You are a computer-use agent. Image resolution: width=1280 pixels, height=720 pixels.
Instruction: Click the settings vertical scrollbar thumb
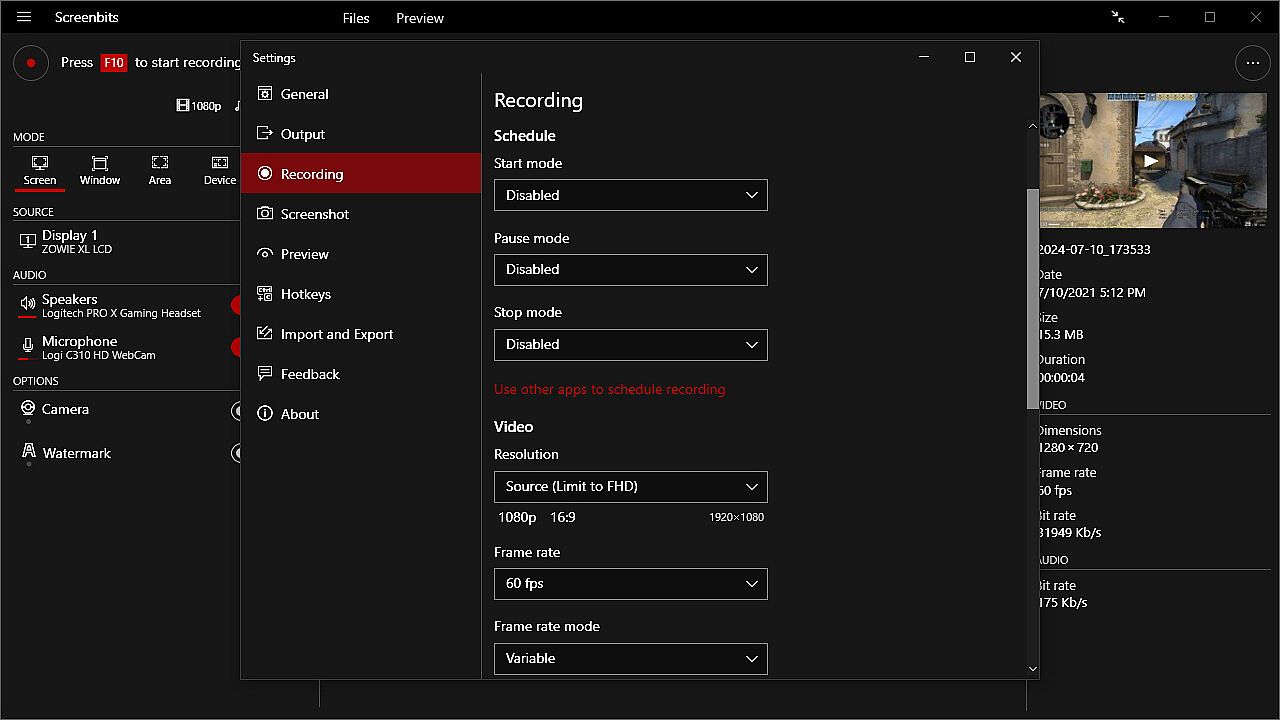[1032, 298]
